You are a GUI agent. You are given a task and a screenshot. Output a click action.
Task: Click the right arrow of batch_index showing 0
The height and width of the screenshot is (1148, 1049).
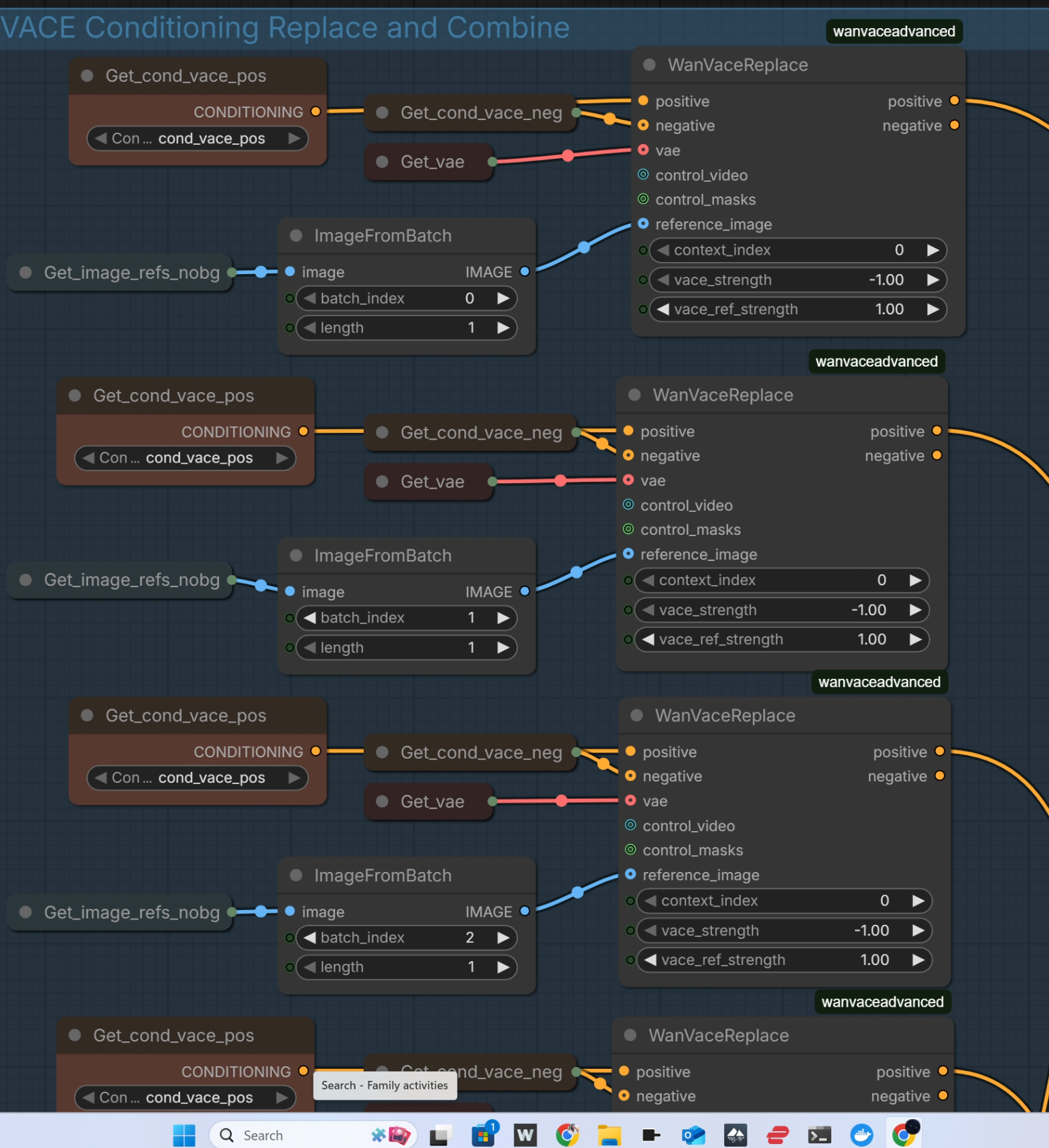[x=503, y=298]
